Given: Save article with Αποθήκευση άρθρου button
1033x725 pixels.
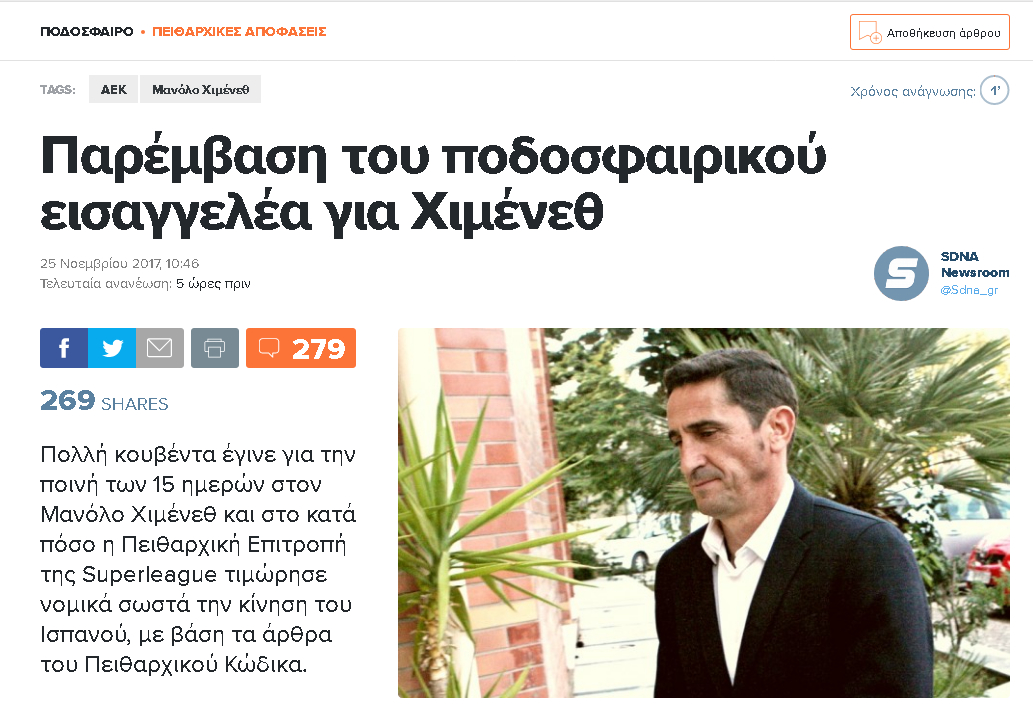Looking at the screenshot, I should (x=930, y=32).
